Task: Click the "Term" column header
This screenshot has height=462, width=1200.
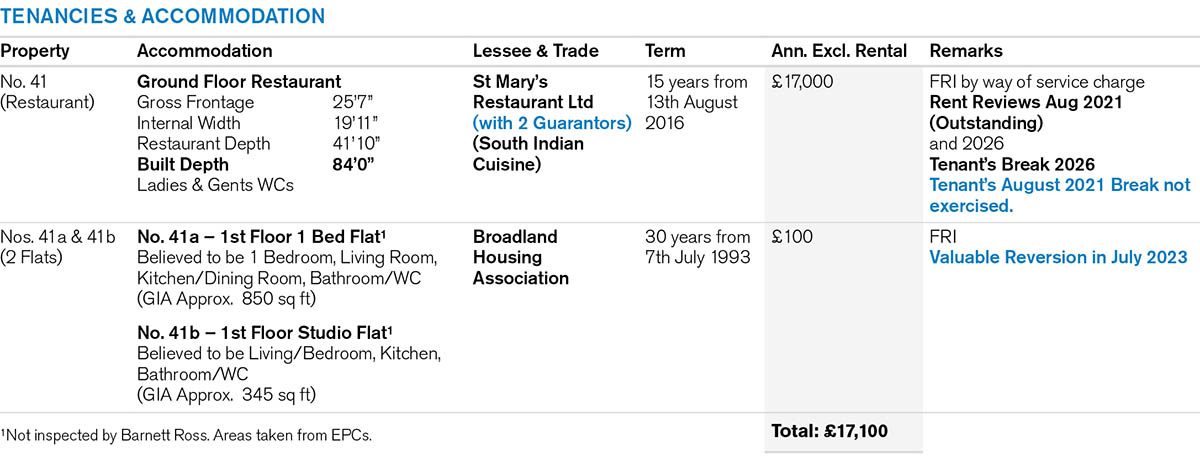Action: 665,51
